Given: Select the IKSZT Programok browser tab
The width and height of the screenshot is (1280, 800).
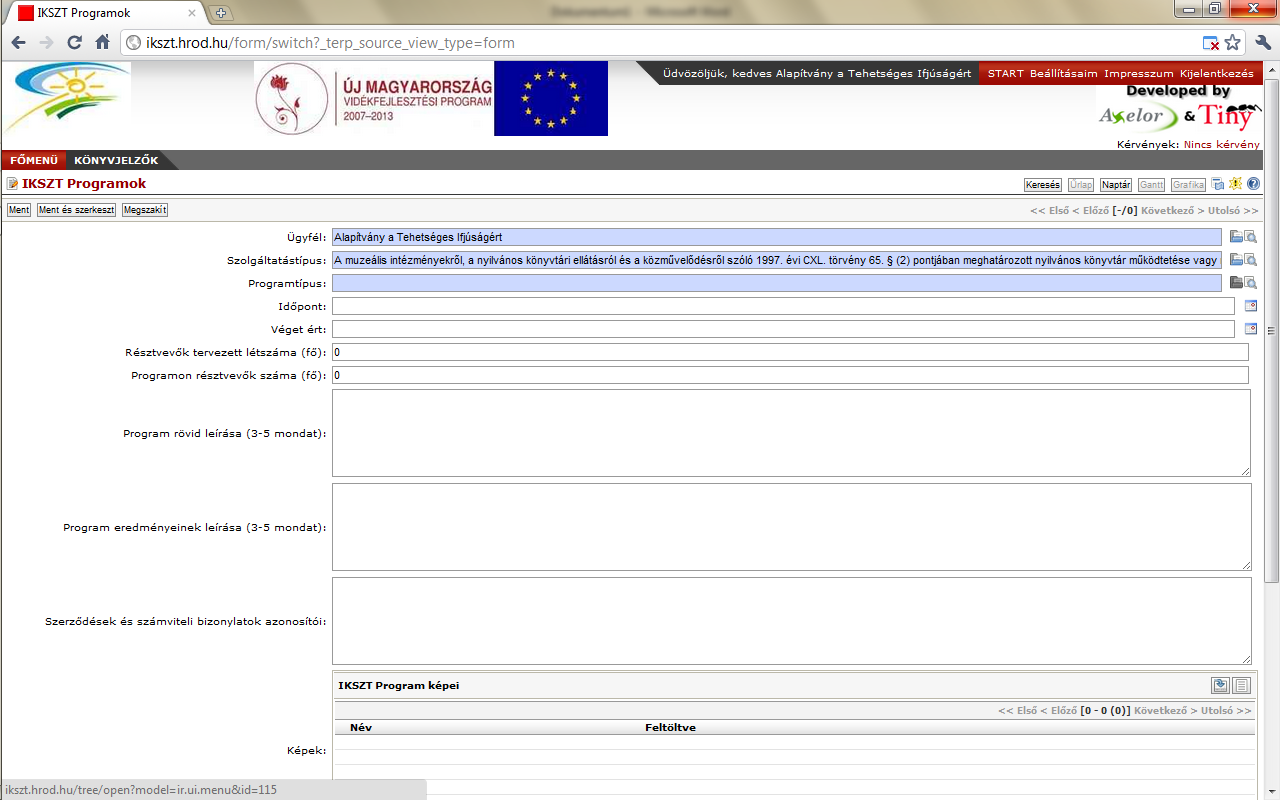Looking at the screenshot, I should point(105,13).
